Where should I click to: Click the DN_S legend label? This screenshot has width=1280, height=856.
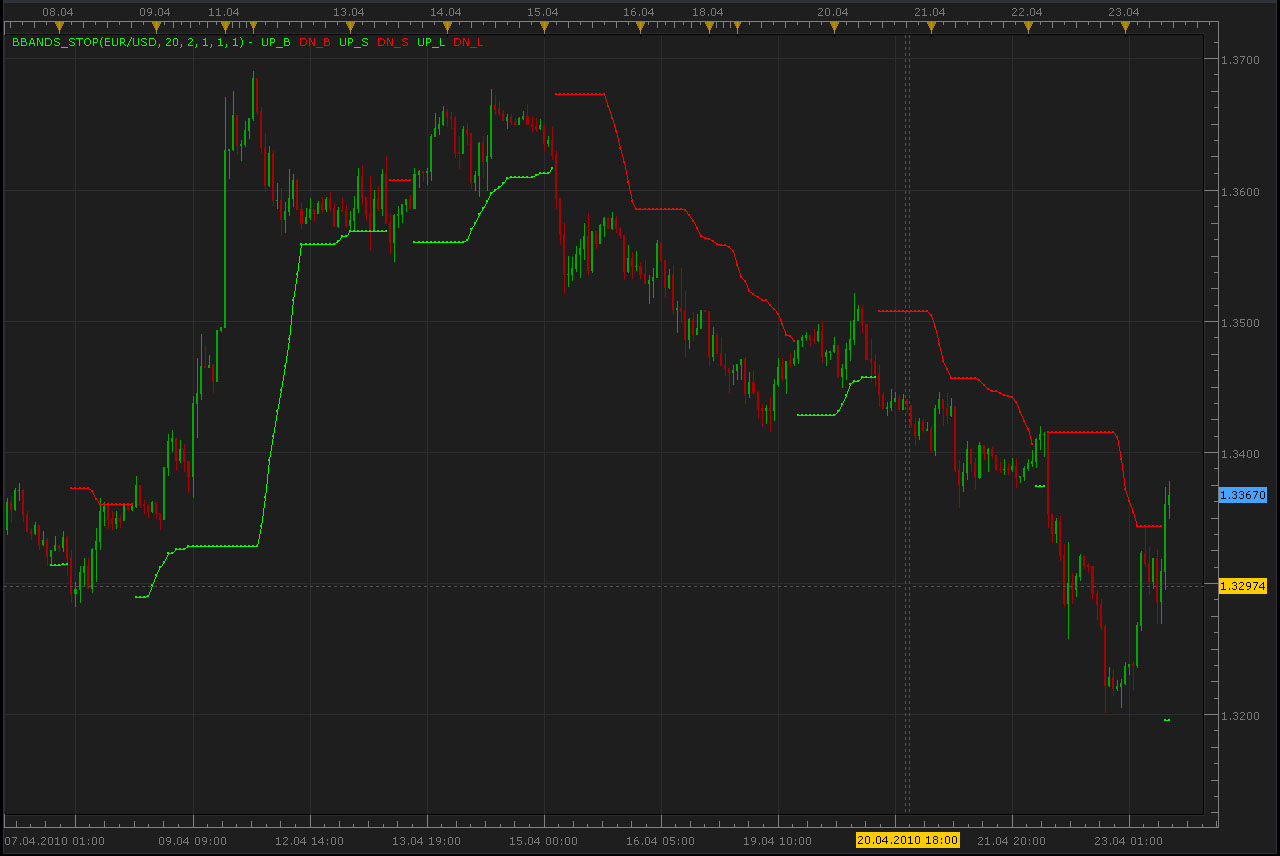(393, 43)
